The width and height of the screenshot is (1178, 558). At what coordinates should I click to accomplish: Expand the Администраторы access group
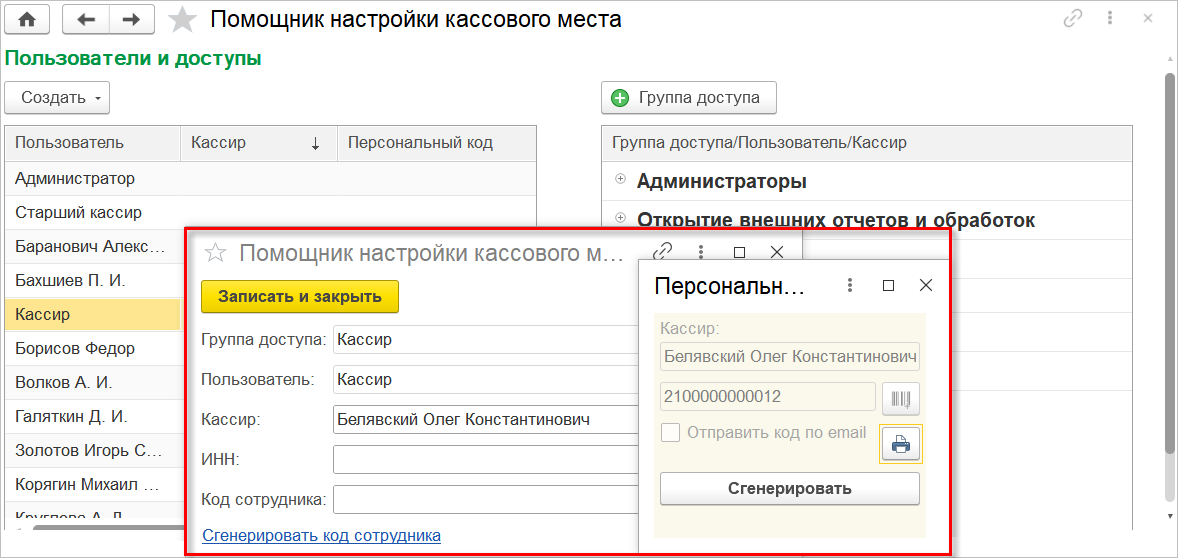click(620, 180)
